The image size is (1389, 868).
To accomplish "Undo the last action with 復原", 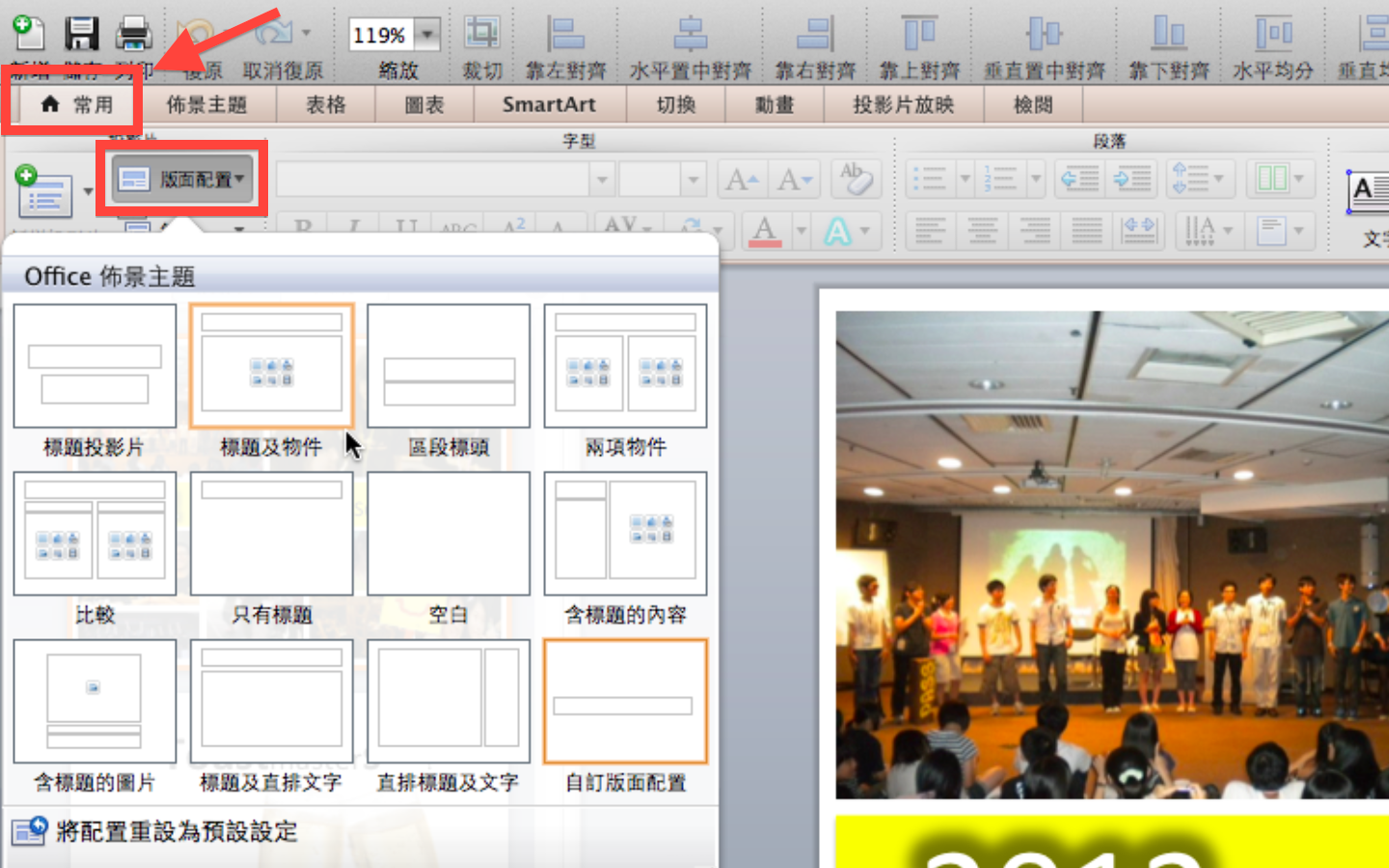I will pyautogui.click(x=196, y=34).
